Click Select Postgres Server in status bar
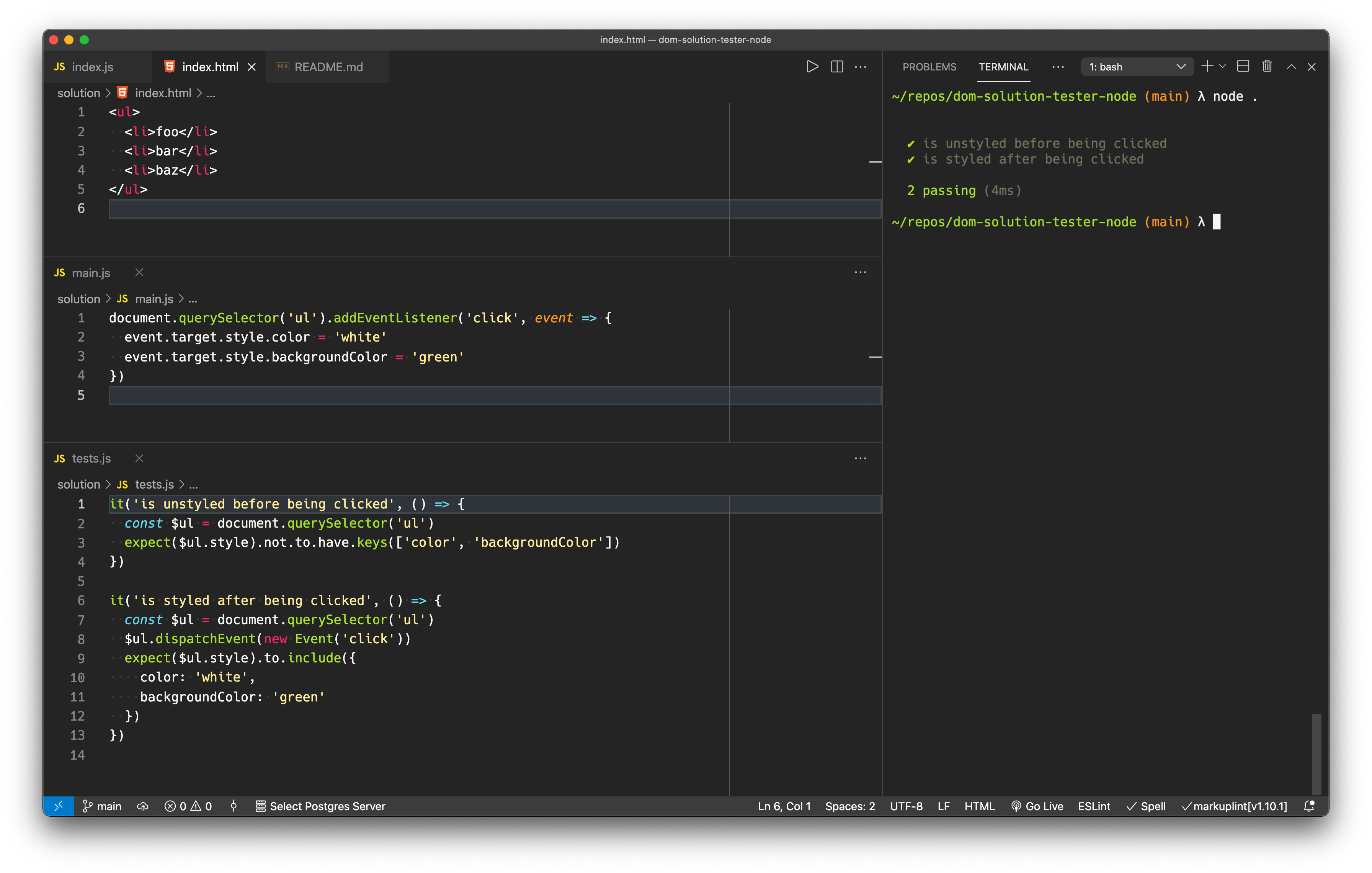 pos(321,806)
